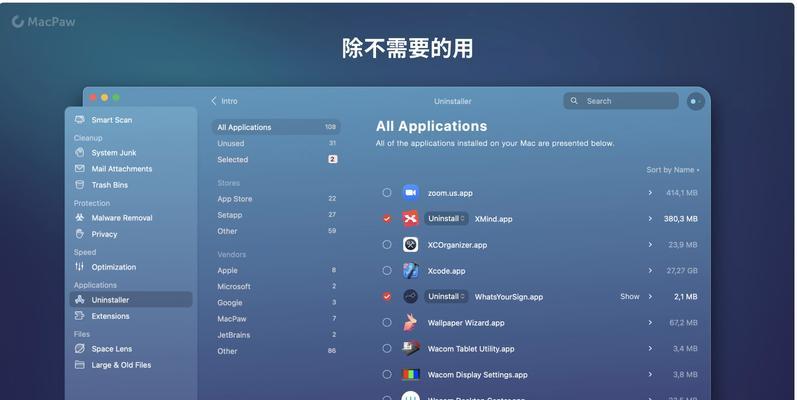Click the XCOrganizer app icon

pos(411,244)
